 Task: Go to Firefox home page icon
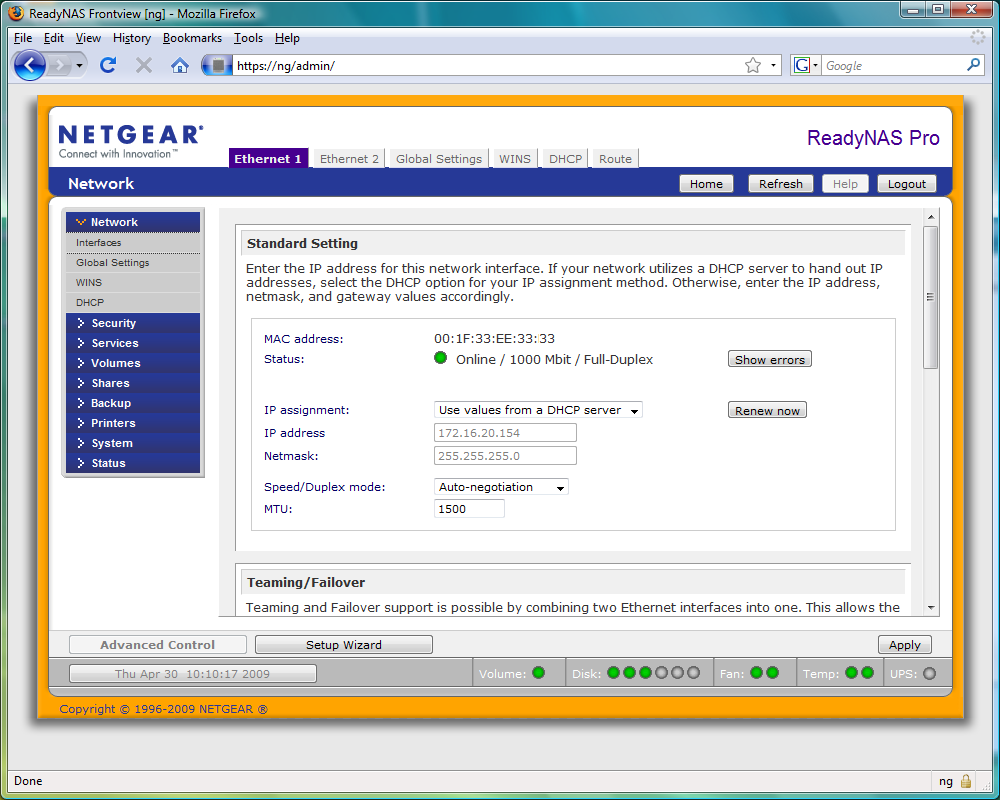tap(180, 65)
